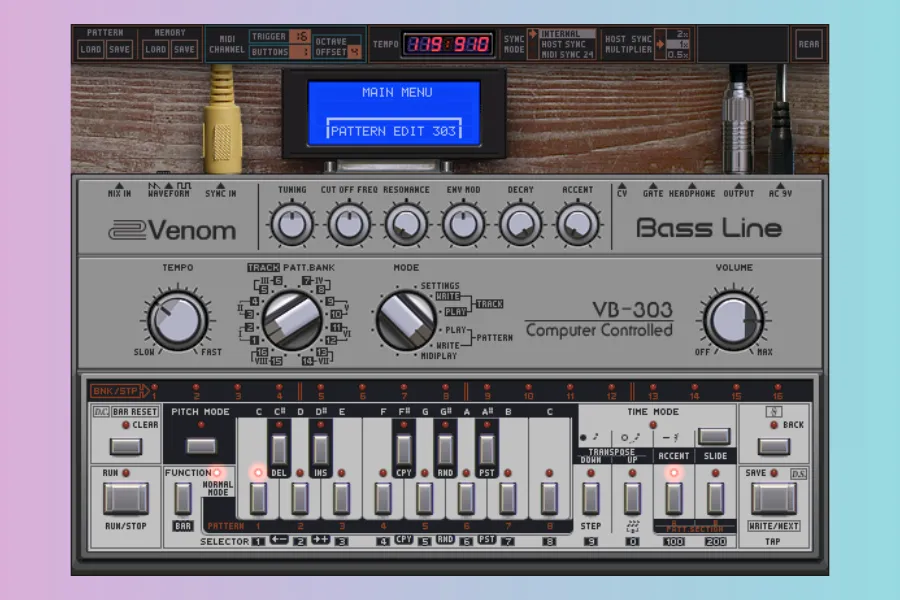The image size is (900, 600).
Task: Open the REAR panel view
Action: pos(808,44)
